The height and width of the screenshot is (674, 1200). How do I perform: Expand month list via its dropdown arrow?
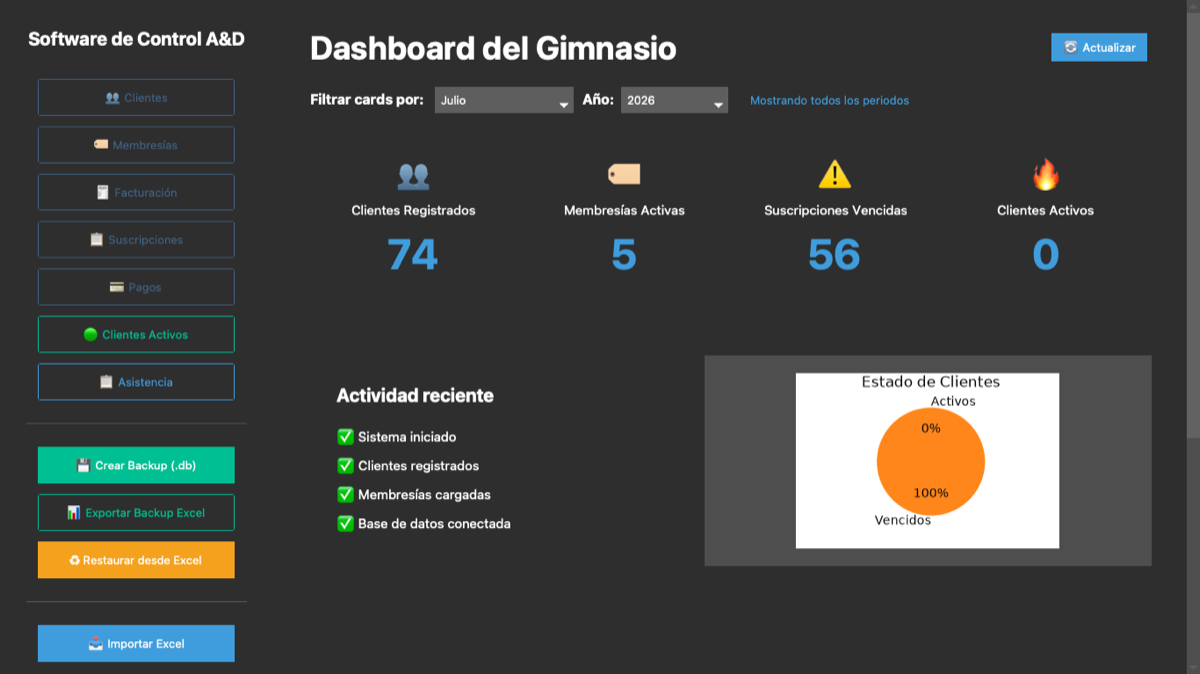pos(564,102)
